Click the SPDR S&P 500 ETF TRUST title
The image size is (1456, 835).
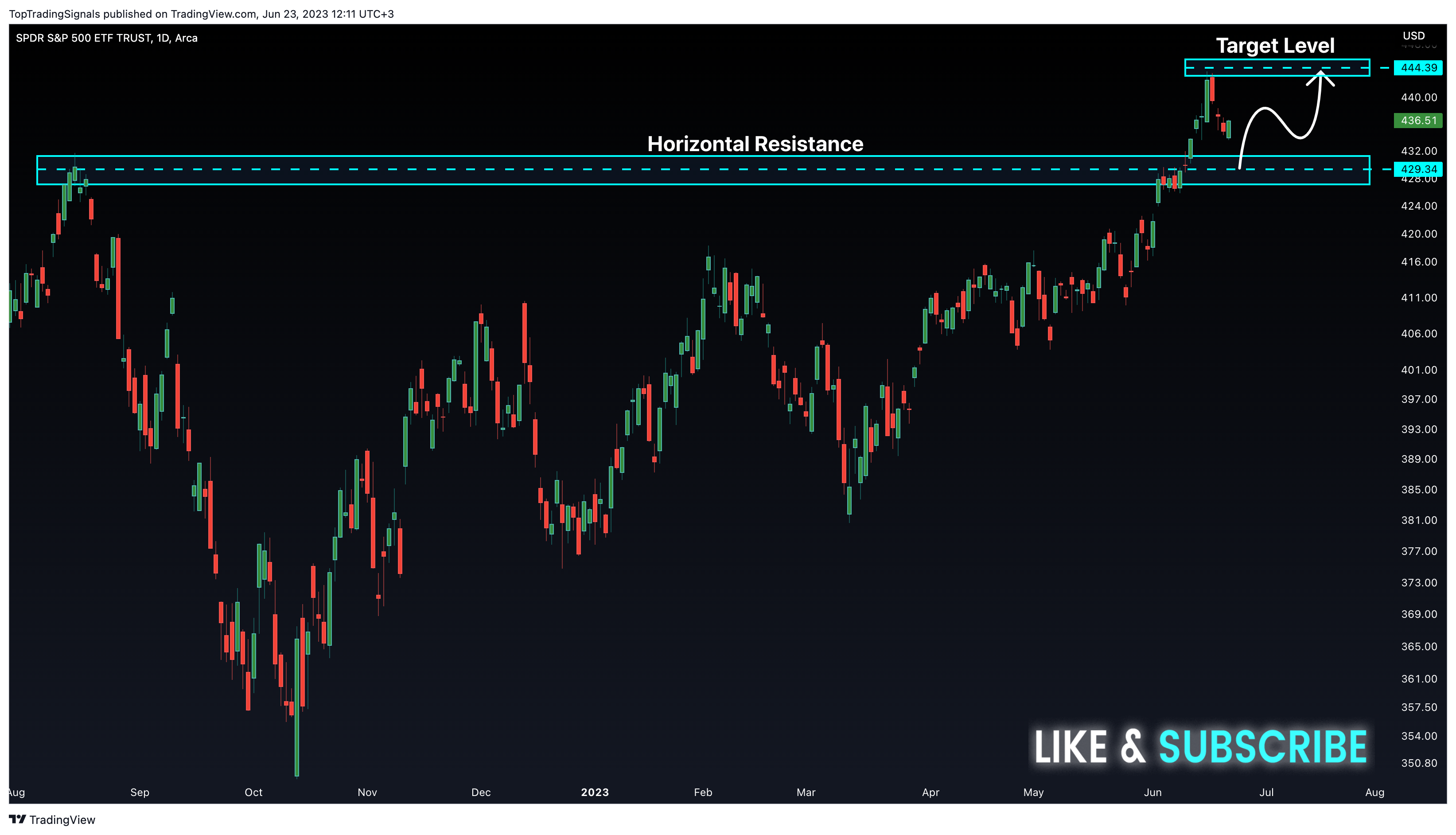point(107,38)
